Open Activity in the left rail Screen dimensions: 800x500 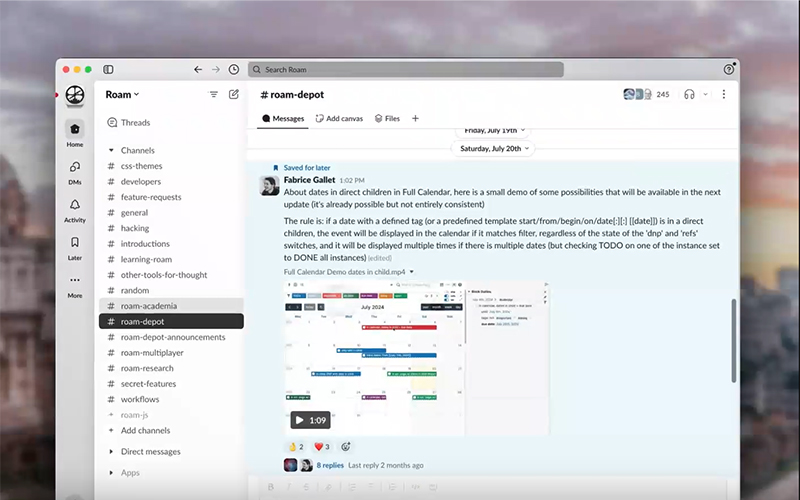pos(75,209)
